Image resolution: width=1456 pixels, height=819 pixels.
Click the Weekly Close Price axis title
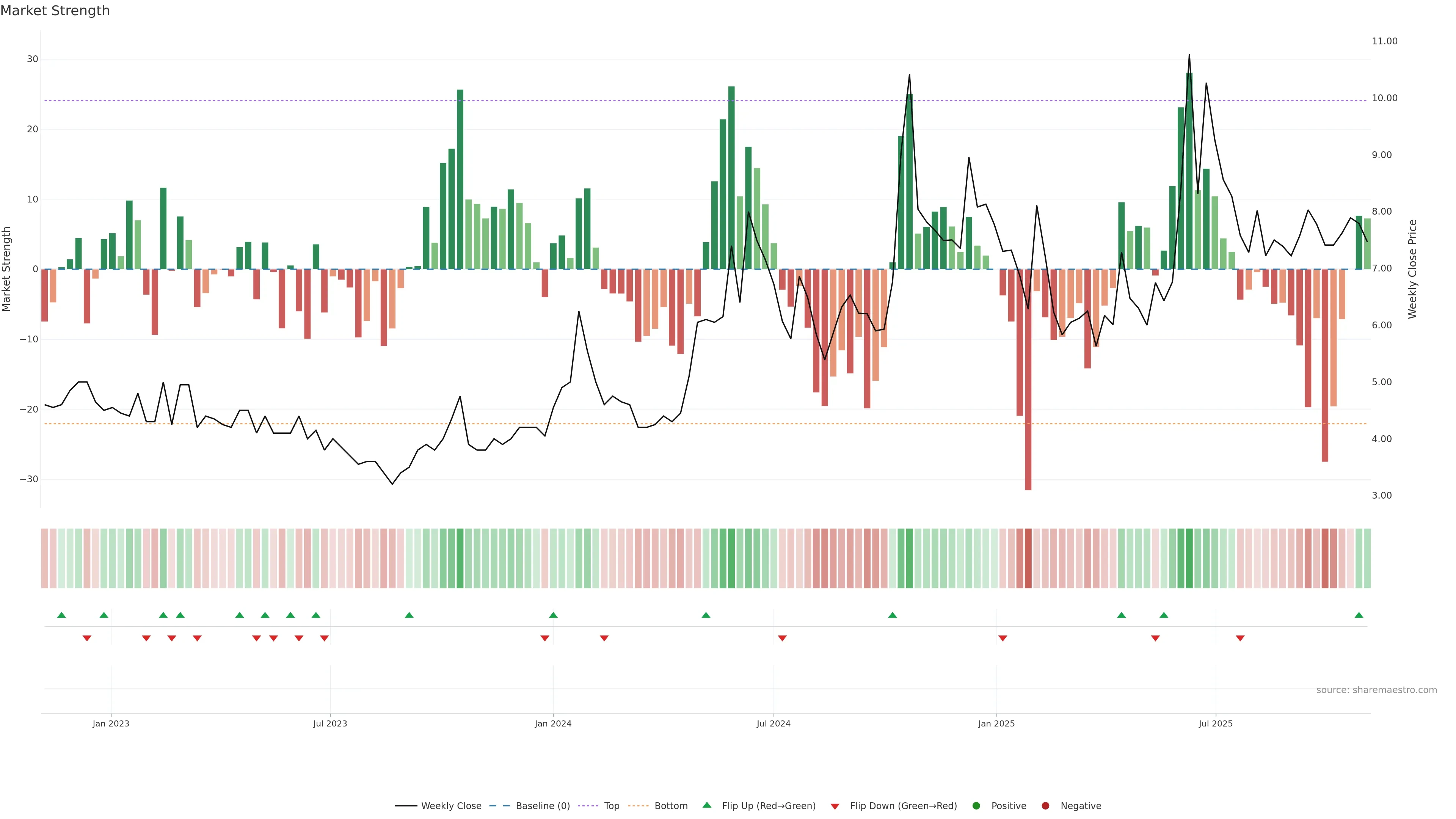(1412, 269)
